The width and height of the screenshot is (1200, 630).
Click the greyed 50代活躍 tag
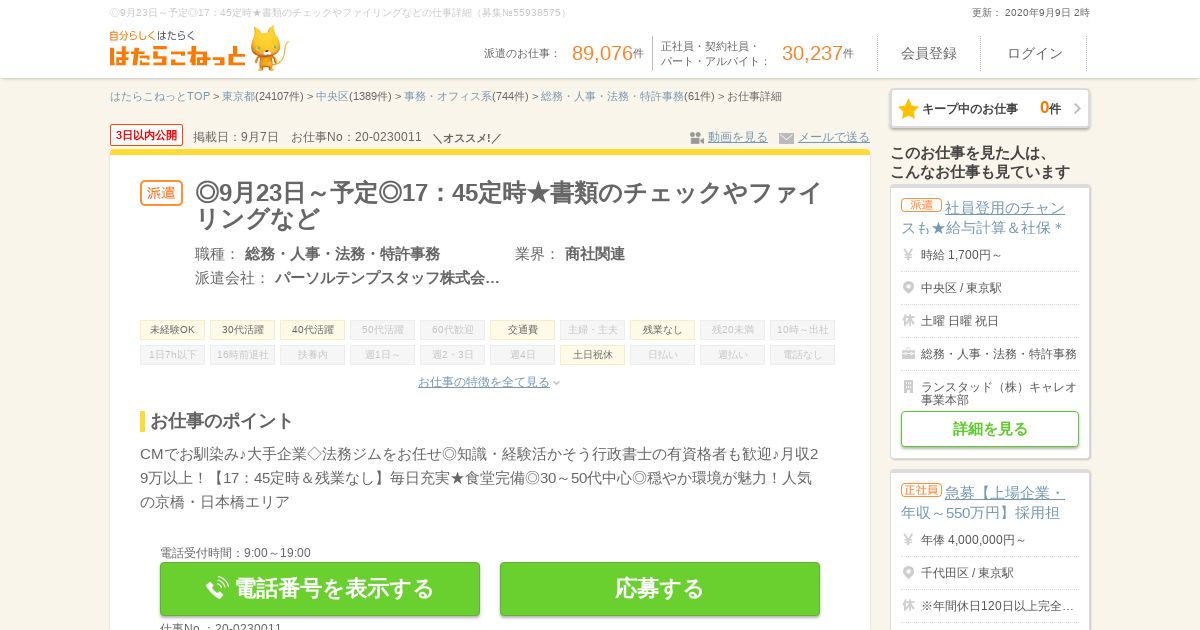coord(382,330)
